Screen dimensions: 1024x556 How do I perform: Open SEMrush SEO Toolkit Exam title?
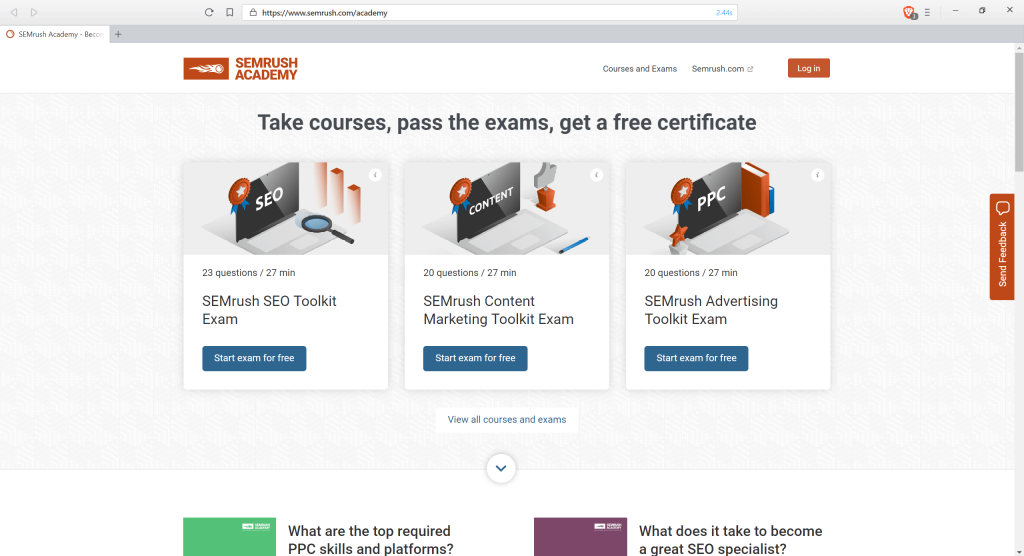point(269,310)
